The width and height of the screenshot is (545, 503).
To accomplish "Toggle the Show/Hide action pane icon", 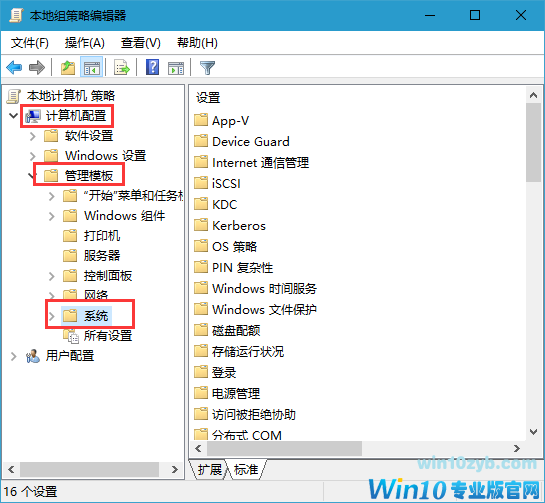I will pos(176,67).
